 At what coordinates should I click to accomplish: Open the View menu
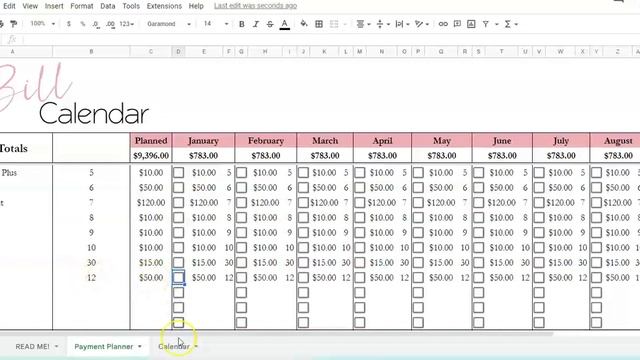coord(30,6)
